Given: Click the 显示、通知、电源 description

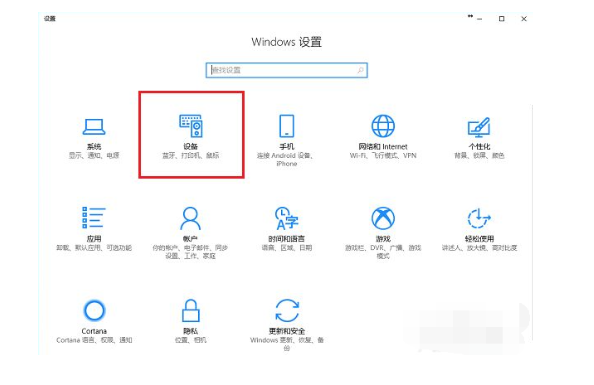Looking at the screenshot, I should (94, 155).
